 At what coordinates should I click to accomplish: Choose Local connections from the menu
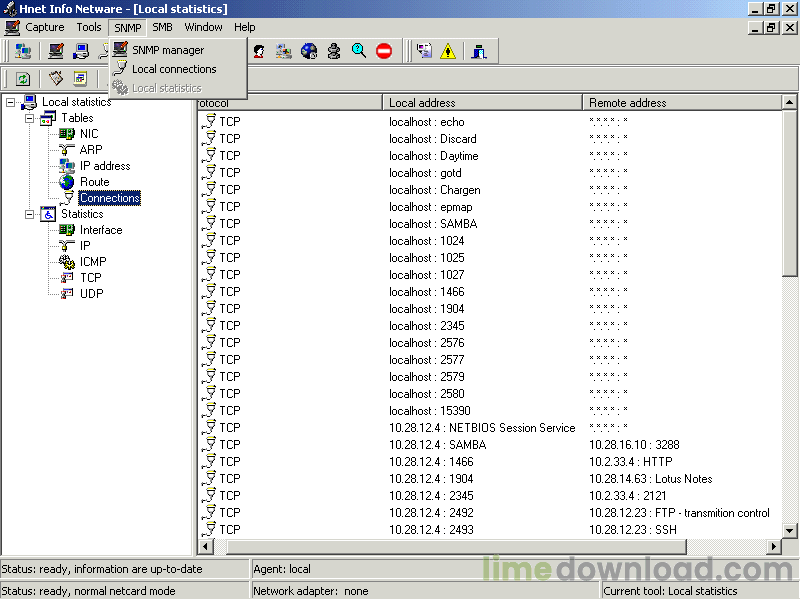point(179,69)
